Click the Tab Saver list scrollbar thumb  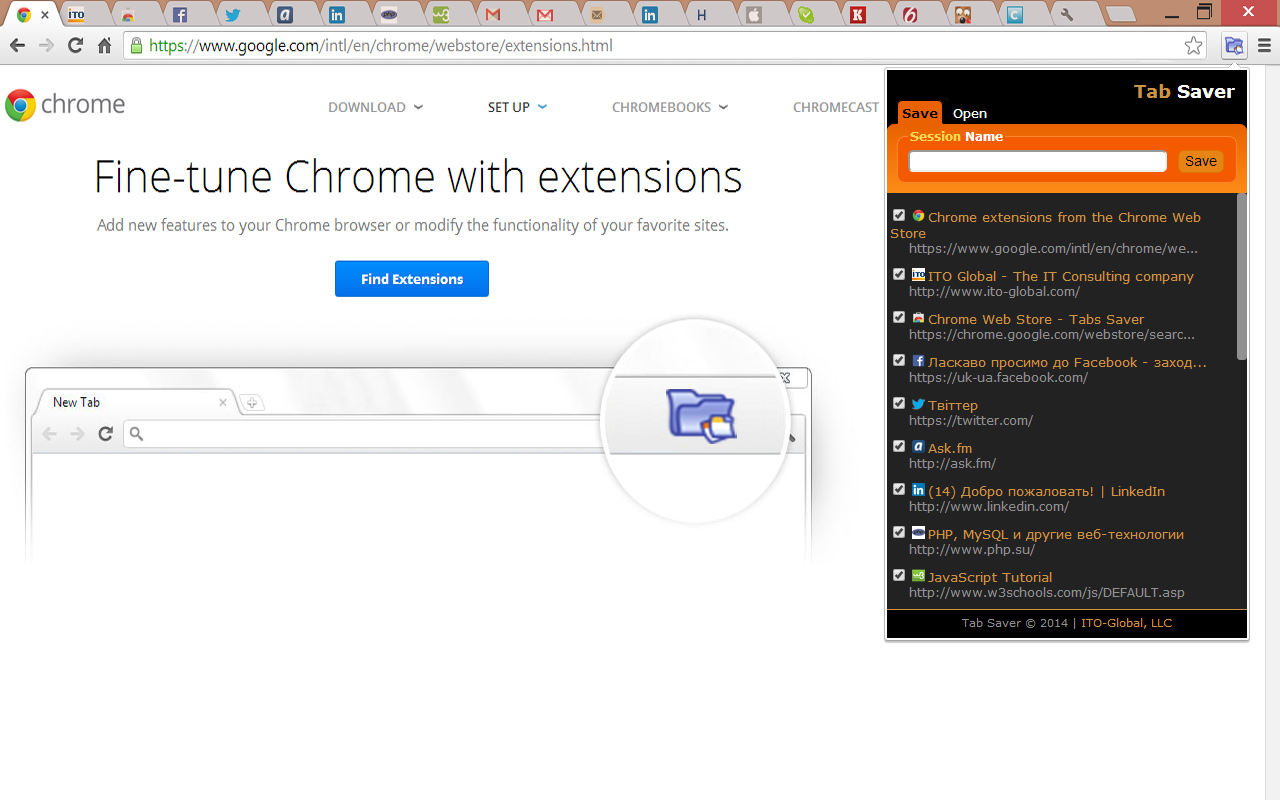click(x=1242, y=275)
